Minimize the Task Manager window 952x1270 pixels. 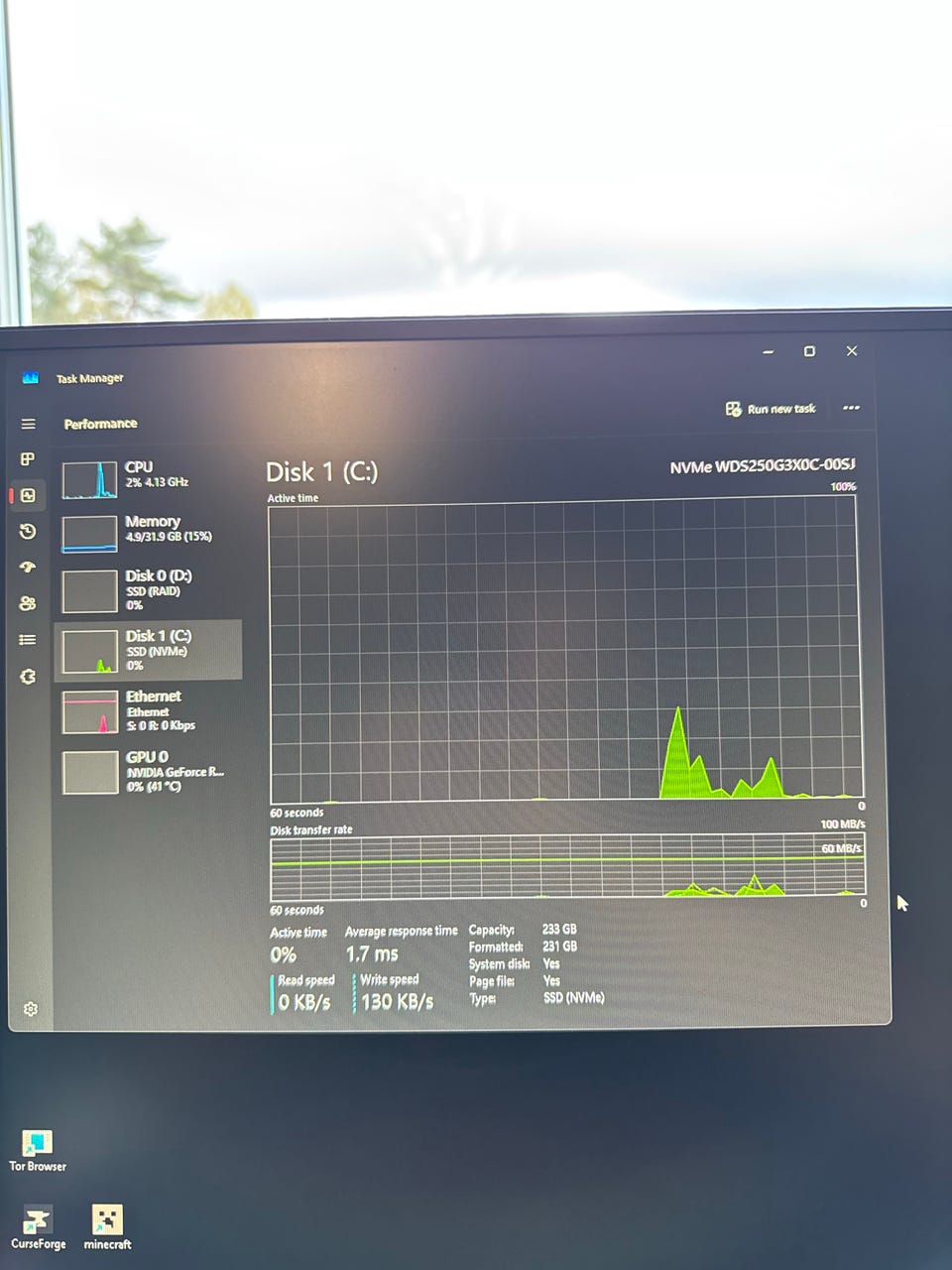(769, 352)
